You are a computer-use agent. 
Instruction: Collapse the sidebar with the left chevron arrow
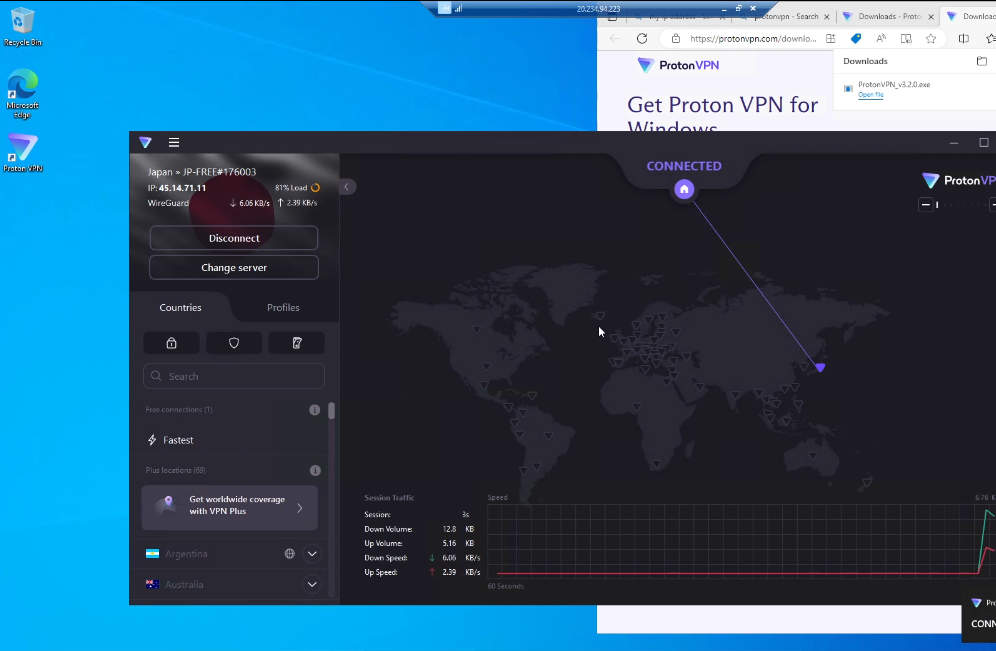[346, 186]
